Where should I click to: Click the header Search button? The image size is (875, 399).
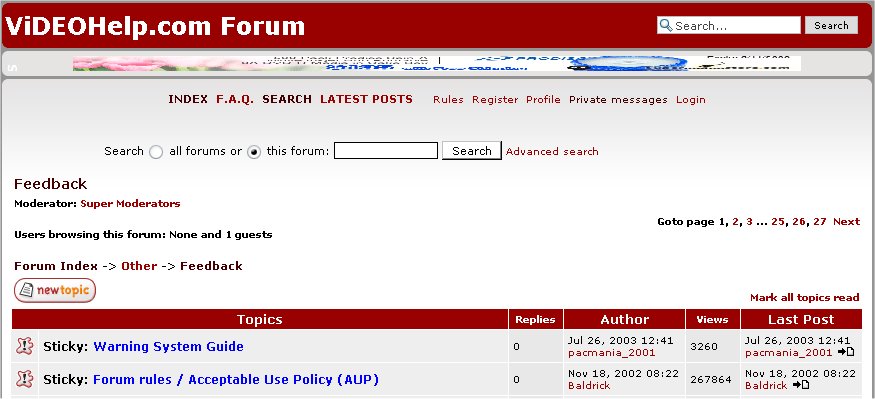[x=831, y=25]
